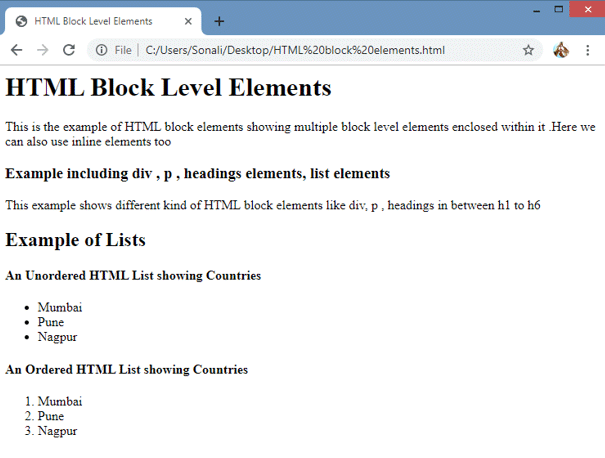Image resolution: width=605 pixels, height=458 pixels.
Task: Open a new tab with plus button
Action: 219,21
